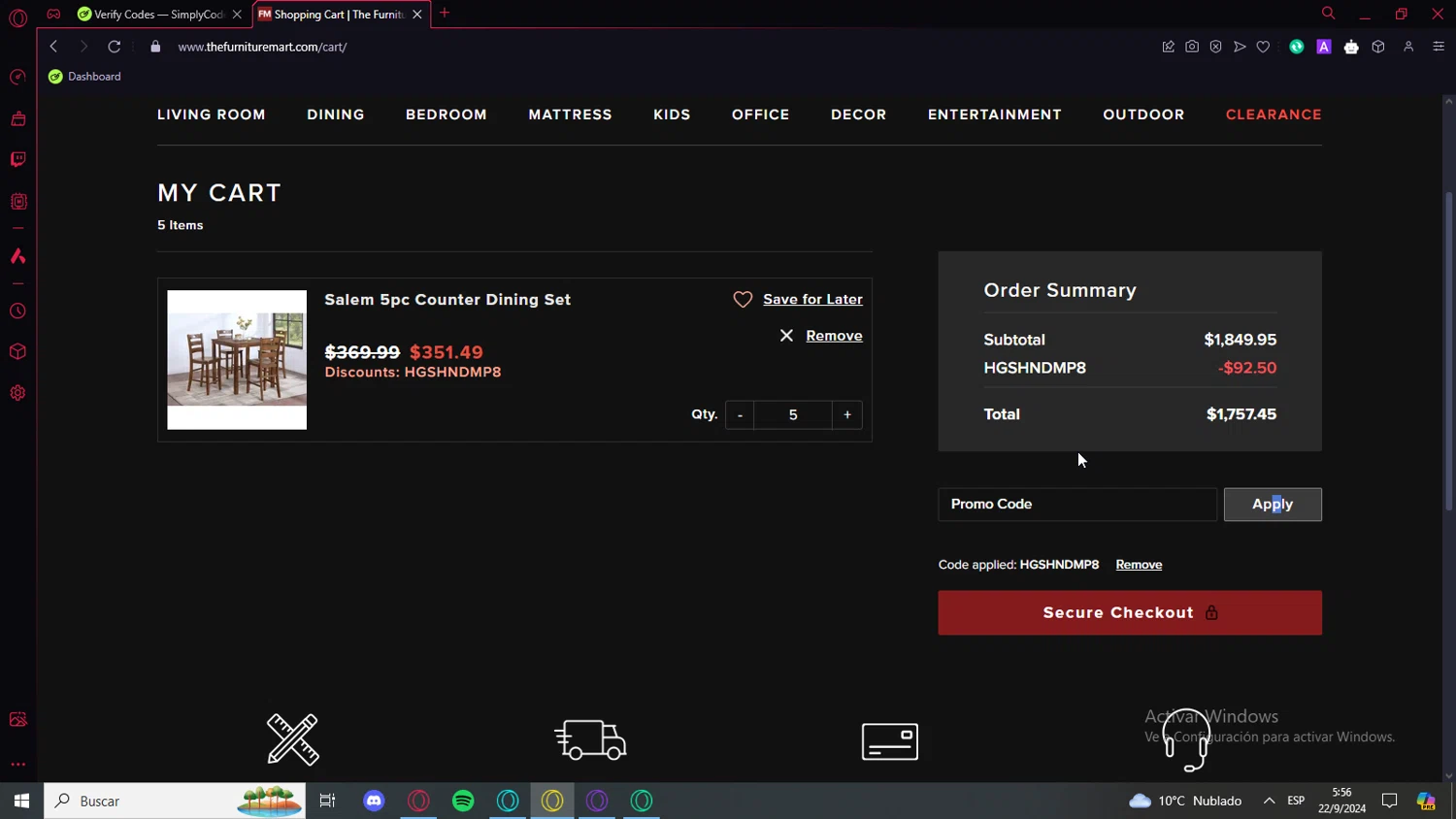Open GX Cleaner broom icon in sidebar
The width and height of the screenshot is (1456, 819).
17,118
